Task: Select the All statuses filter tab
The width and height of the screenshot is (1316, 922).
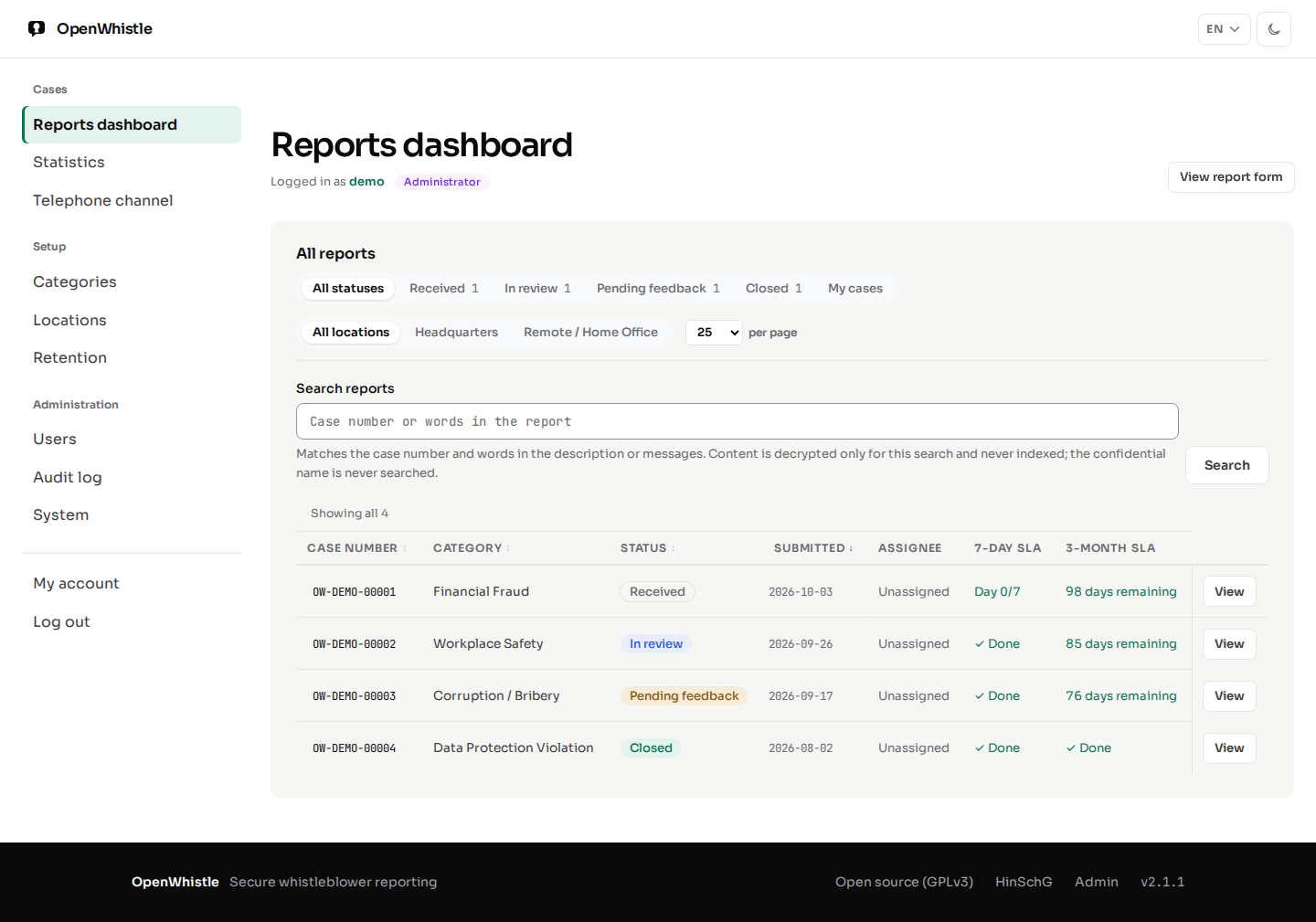Action: [348, 289]
